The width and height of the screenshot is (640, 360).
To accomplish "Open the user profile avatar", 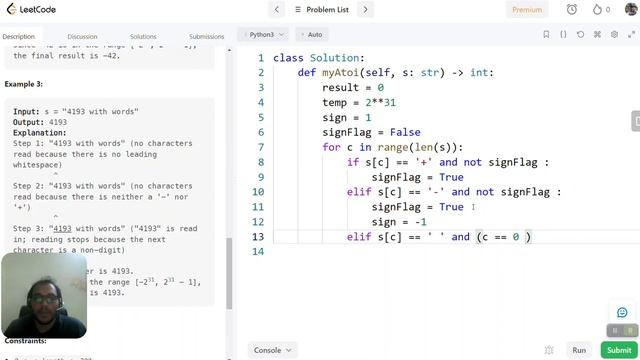I will 631,9.
